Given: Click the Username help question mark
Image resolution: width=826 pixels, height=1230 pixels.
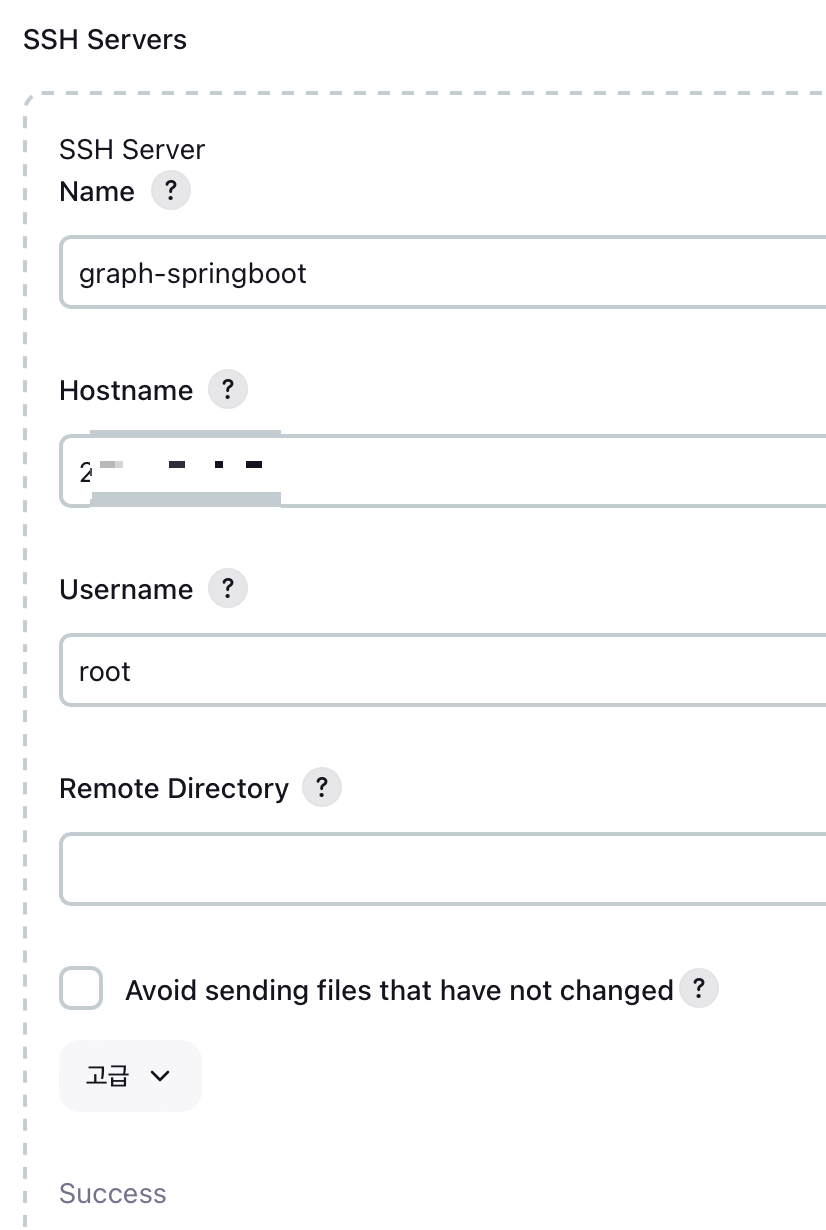Looking at the screenshot, I should [227, 588].
